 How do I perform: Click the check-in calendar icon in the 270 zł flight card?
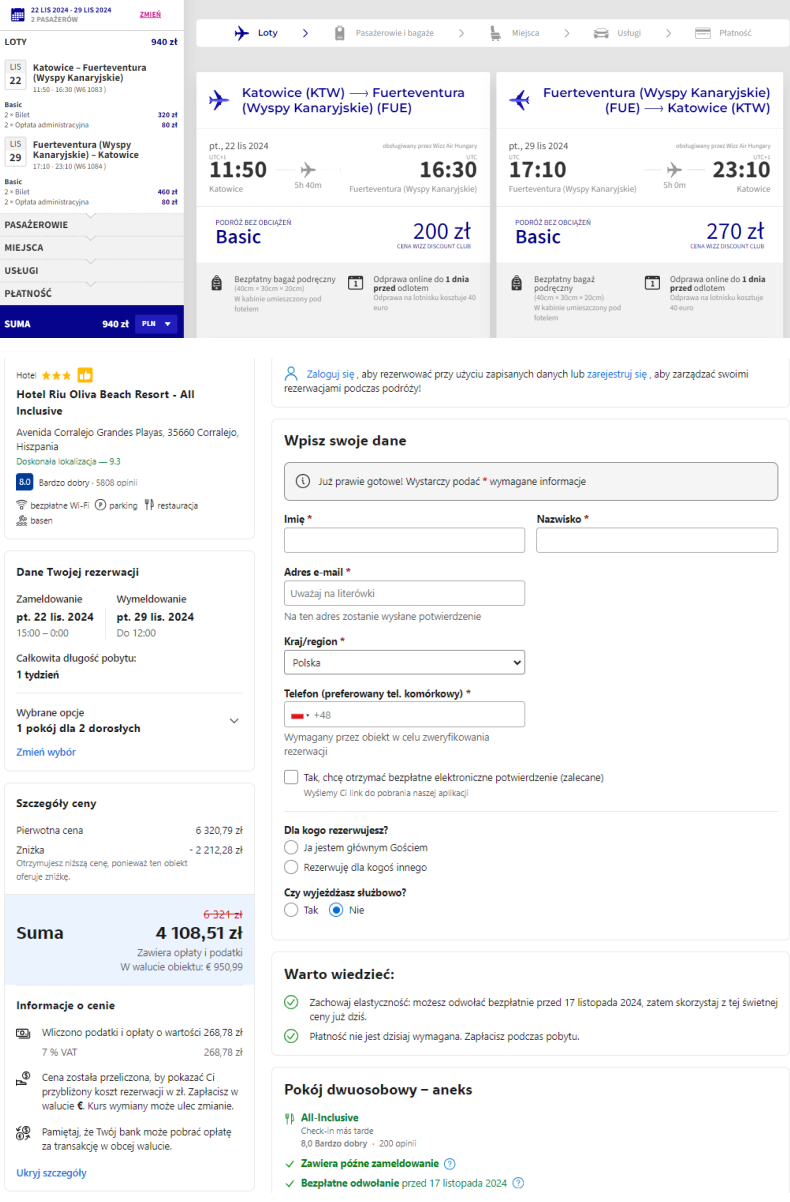click(x=653, y=282)
